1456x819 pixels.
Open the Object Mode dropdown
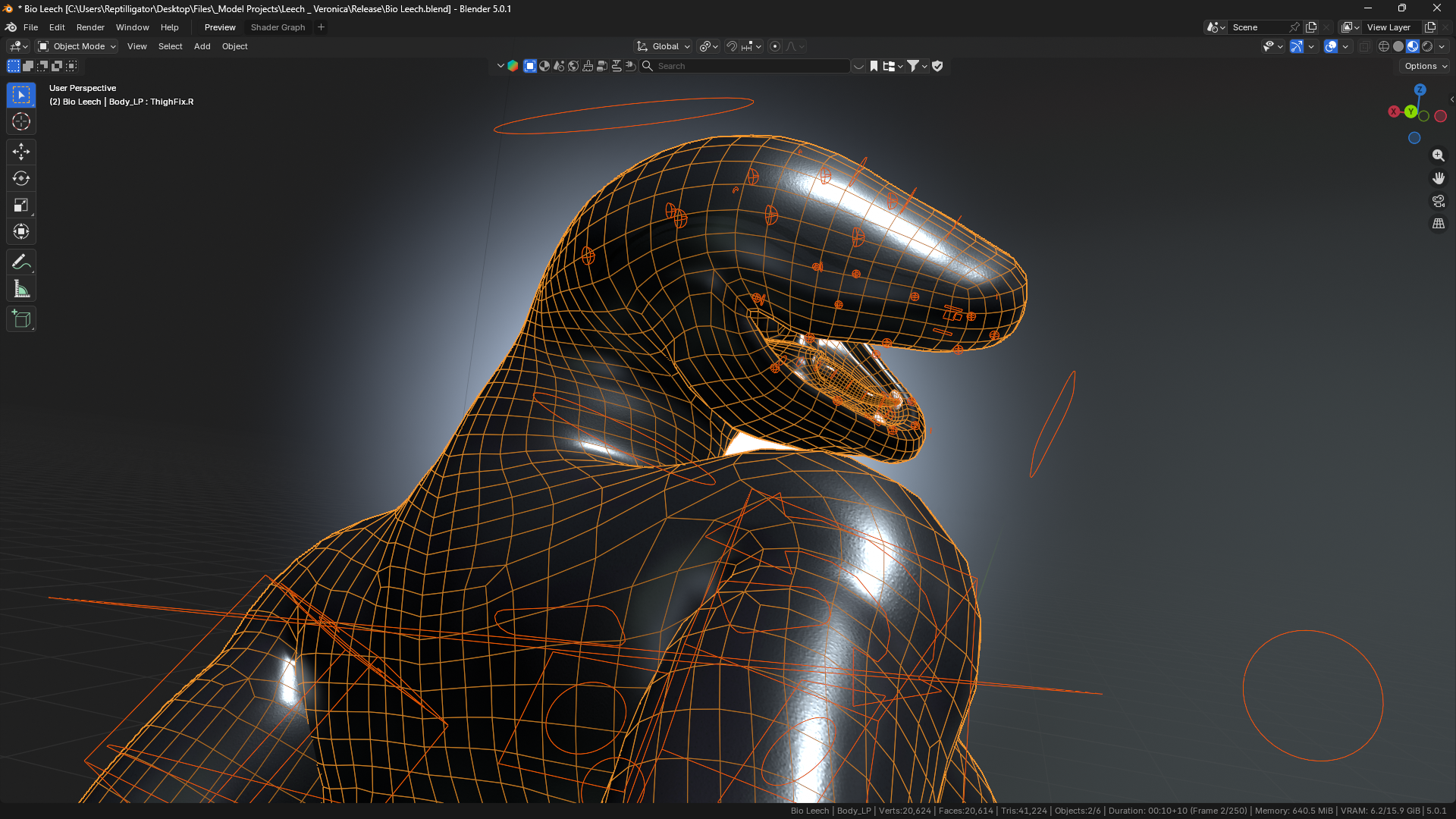click(77, 46)
